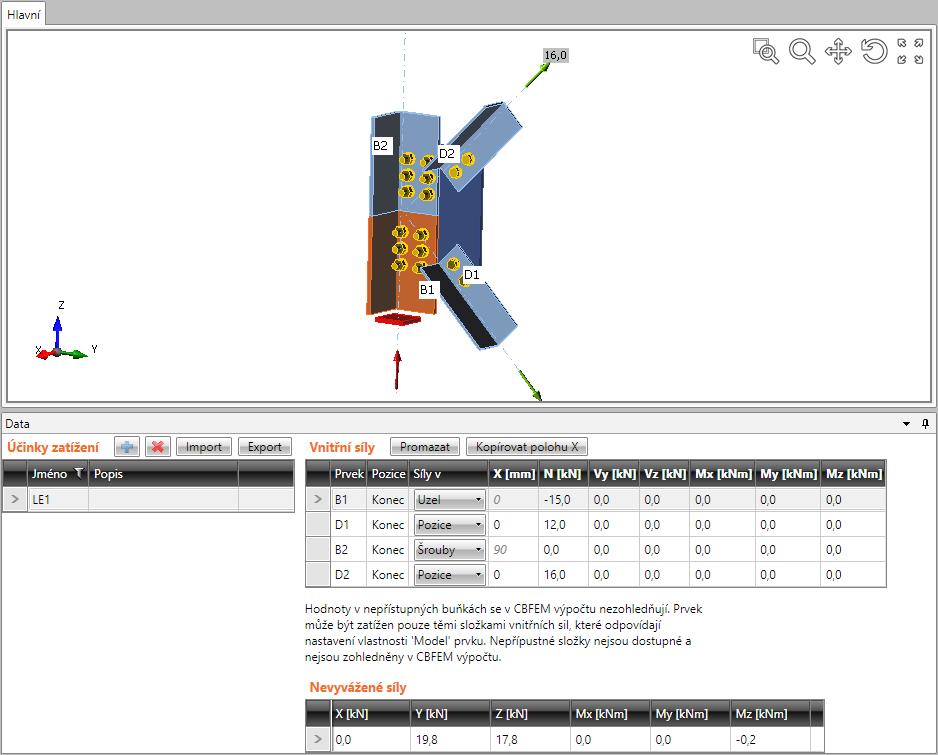The width and height of the screenshot is (938, 755).
Task: Click the unbalanced Z force value 17,8
Action: [529, 739]
